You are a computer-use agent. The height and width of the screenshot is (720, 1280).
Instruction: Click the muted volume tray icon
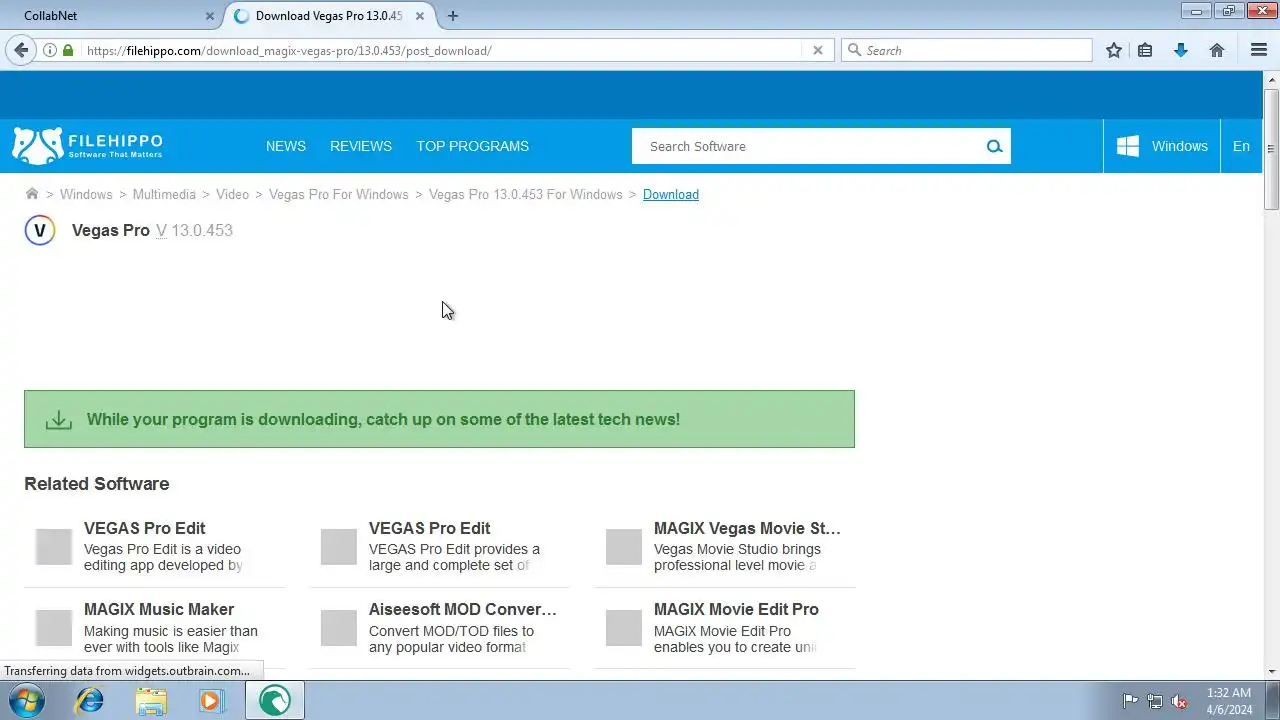[x=1179, y=701]
